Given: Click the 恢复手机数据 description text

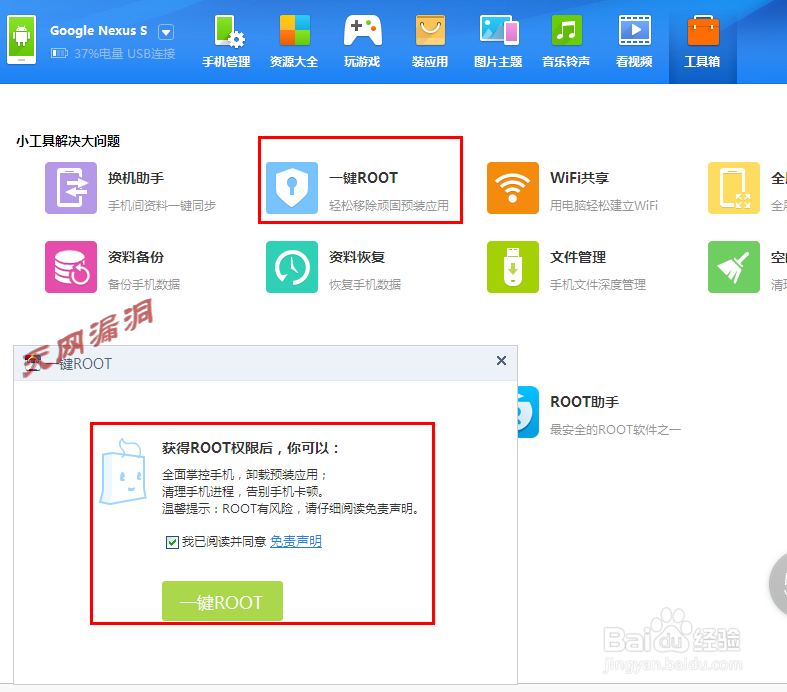Looking at the screenshot, I should click(365, 285).
